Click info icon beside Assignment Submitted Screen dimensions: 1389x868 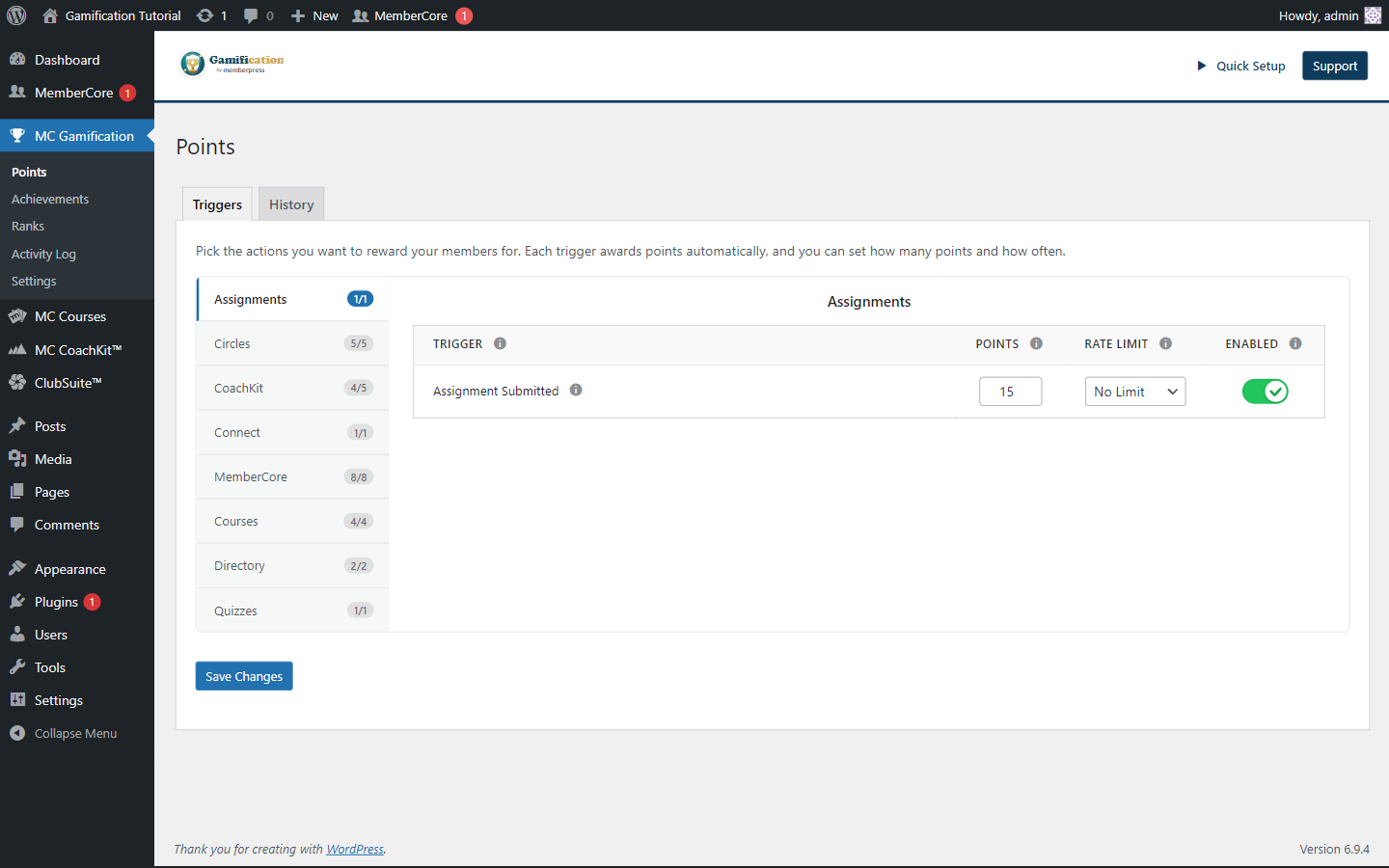(576, 390)
